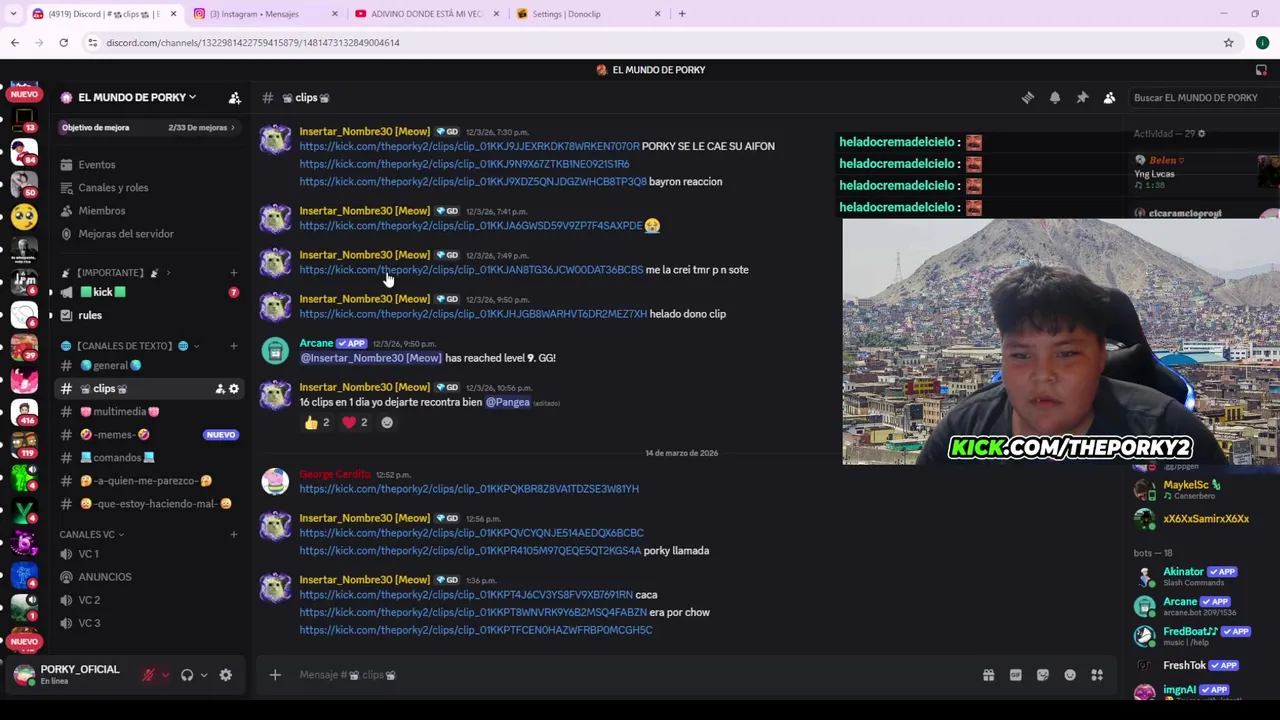Screen dimensions: 1280x720
Task: Collapse the CANALES VC category
Action: point(90,534)
